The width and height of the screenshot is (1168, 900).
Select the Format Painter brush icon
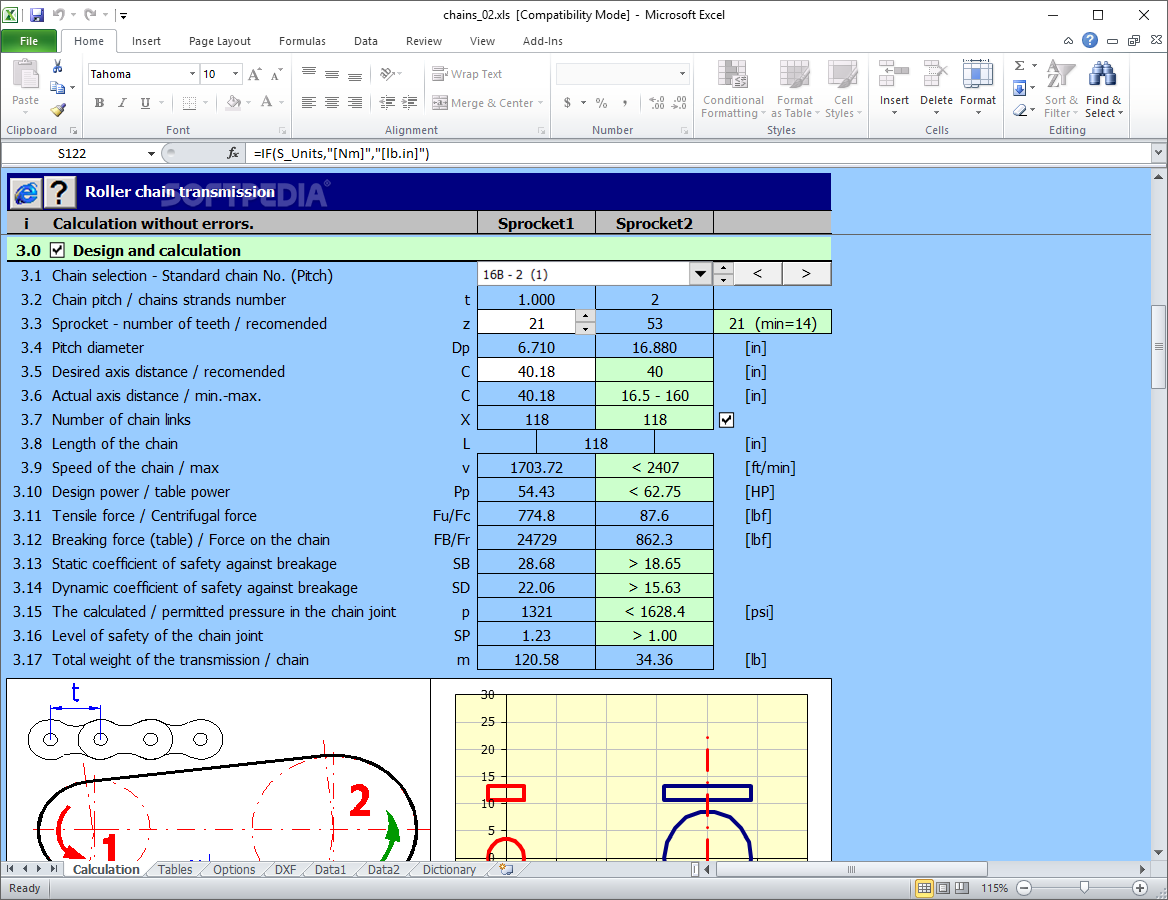(x=57, y=110)
